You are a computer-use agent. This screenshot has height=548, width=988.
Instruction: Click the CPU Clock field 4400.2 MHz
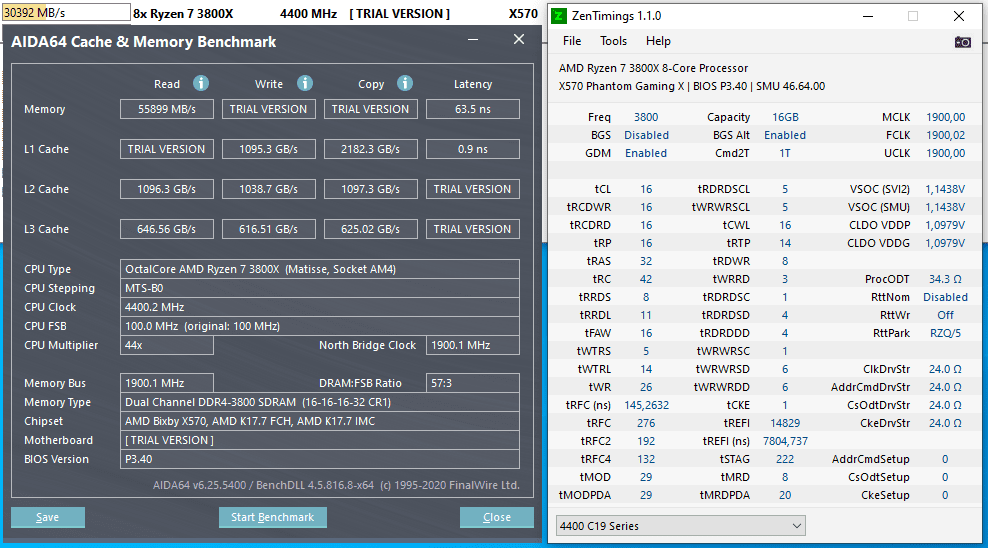pyautogui.click(x=320, y=307)
